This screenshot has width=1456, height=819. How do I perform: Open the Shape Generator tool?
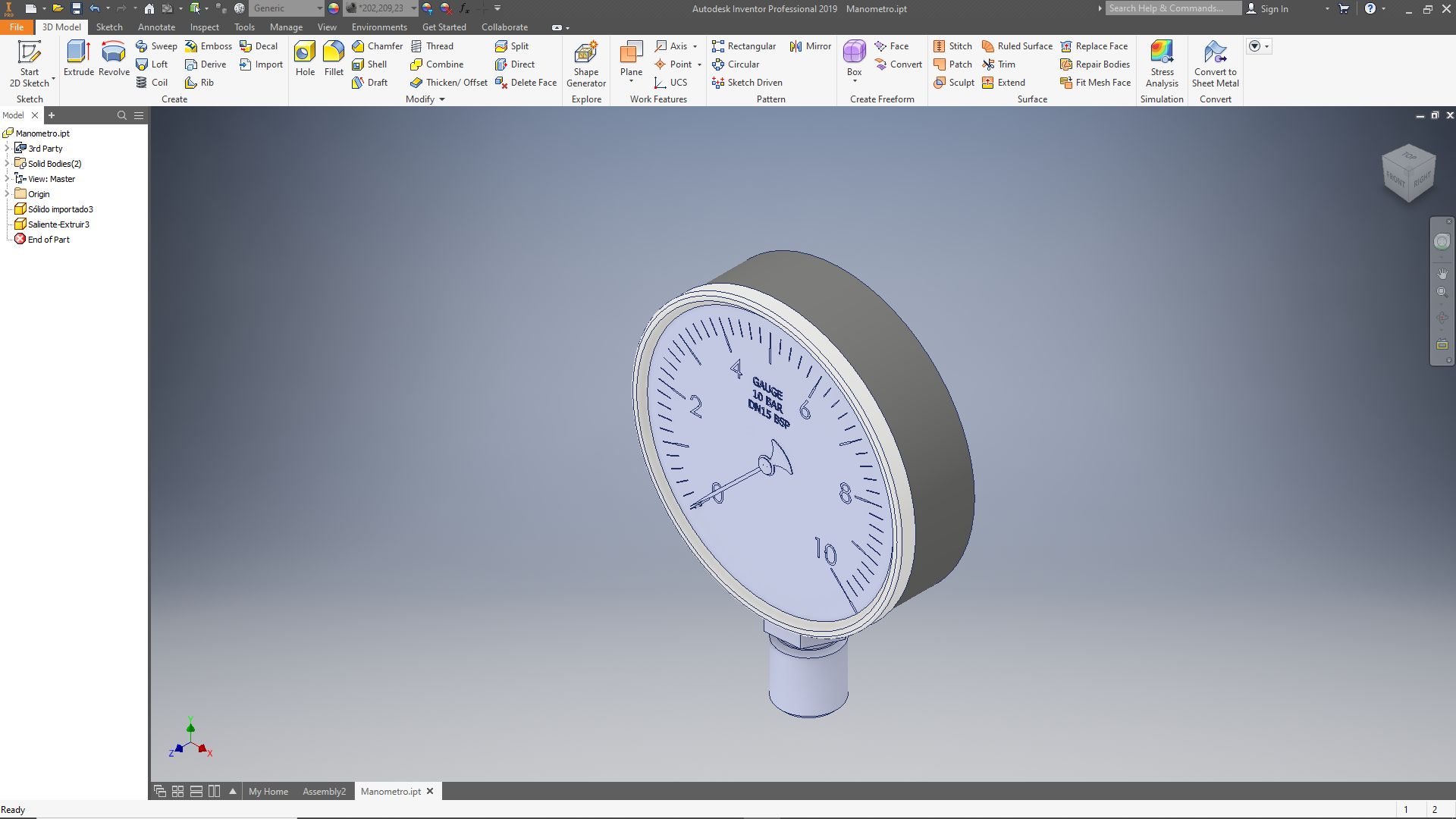(585, 53)
